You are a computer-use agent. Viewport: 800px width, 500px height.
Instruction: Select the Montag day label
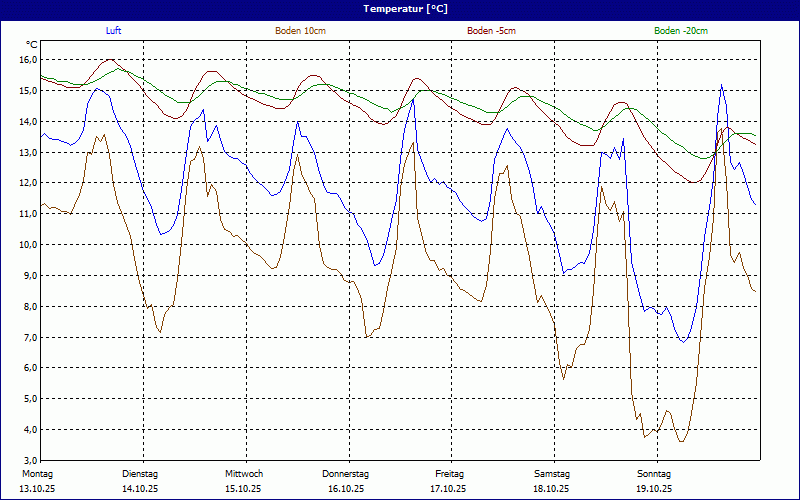click(x=38, y=473)
